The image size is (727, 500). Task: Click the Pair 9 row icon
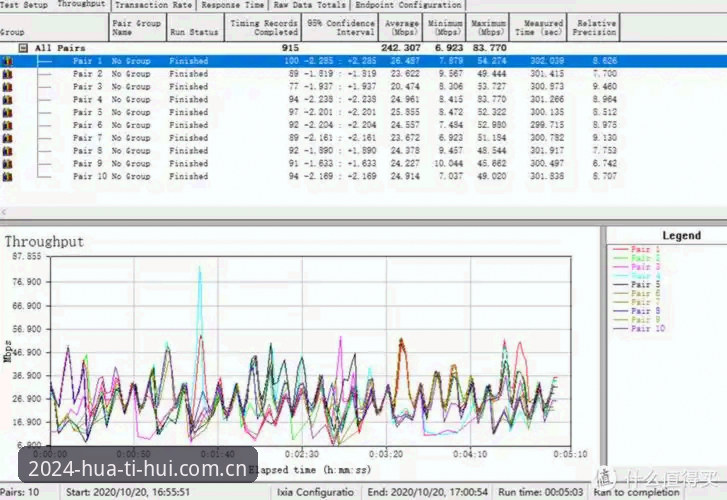point(7,164)
